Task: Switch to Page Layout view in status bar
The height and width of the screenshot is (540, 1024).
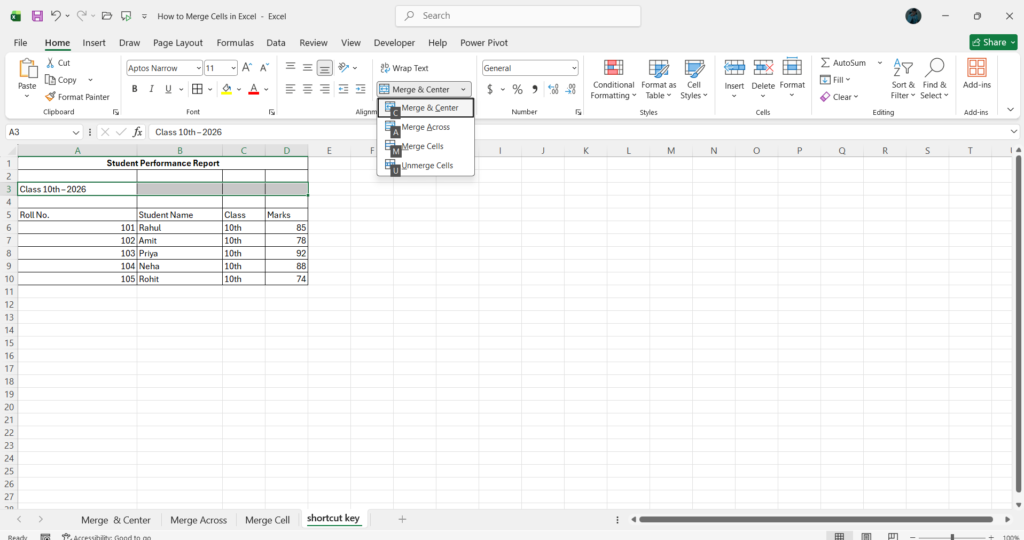Action: tap(866, 537)
